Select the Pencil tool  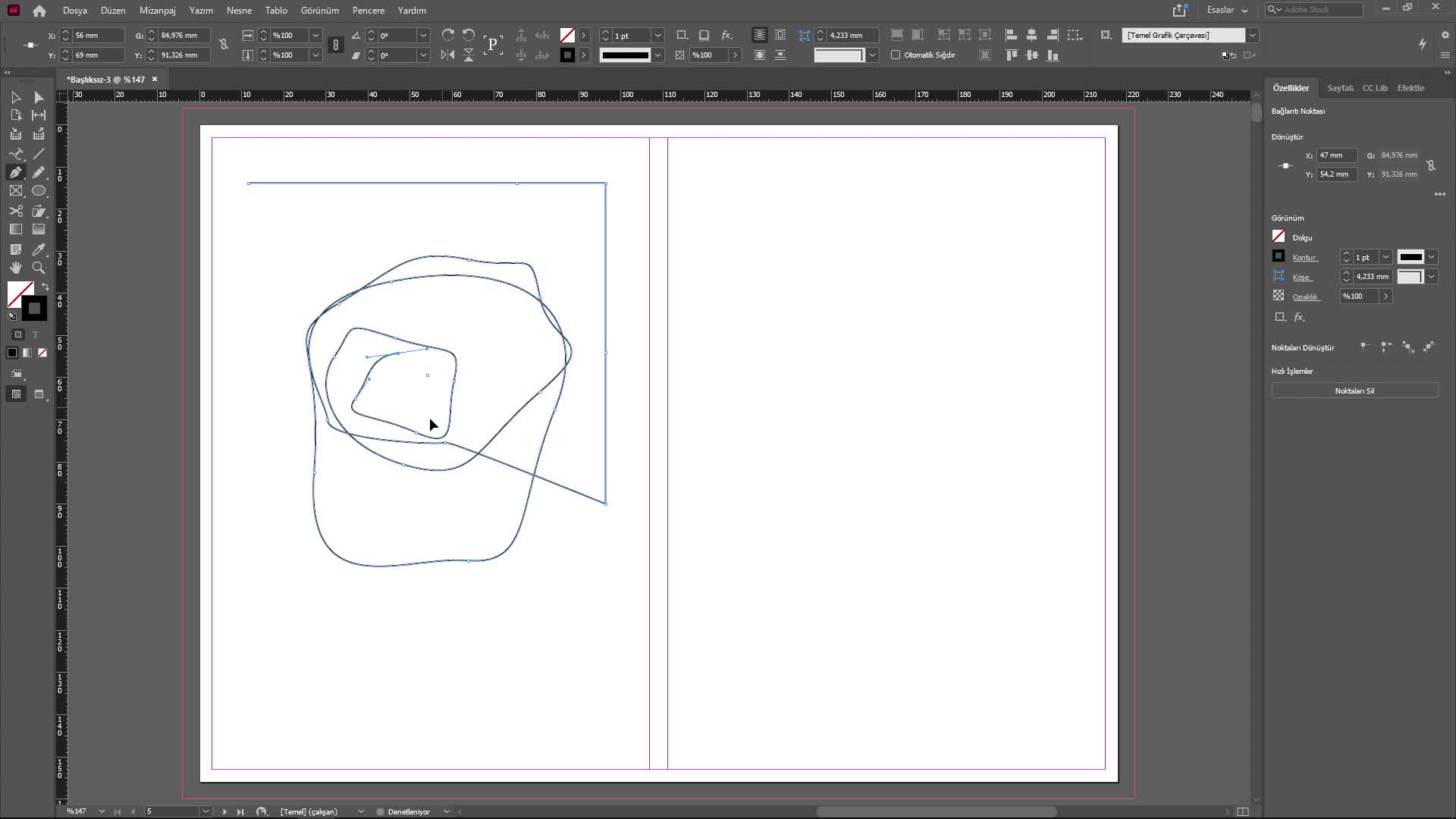pos(39,173)
